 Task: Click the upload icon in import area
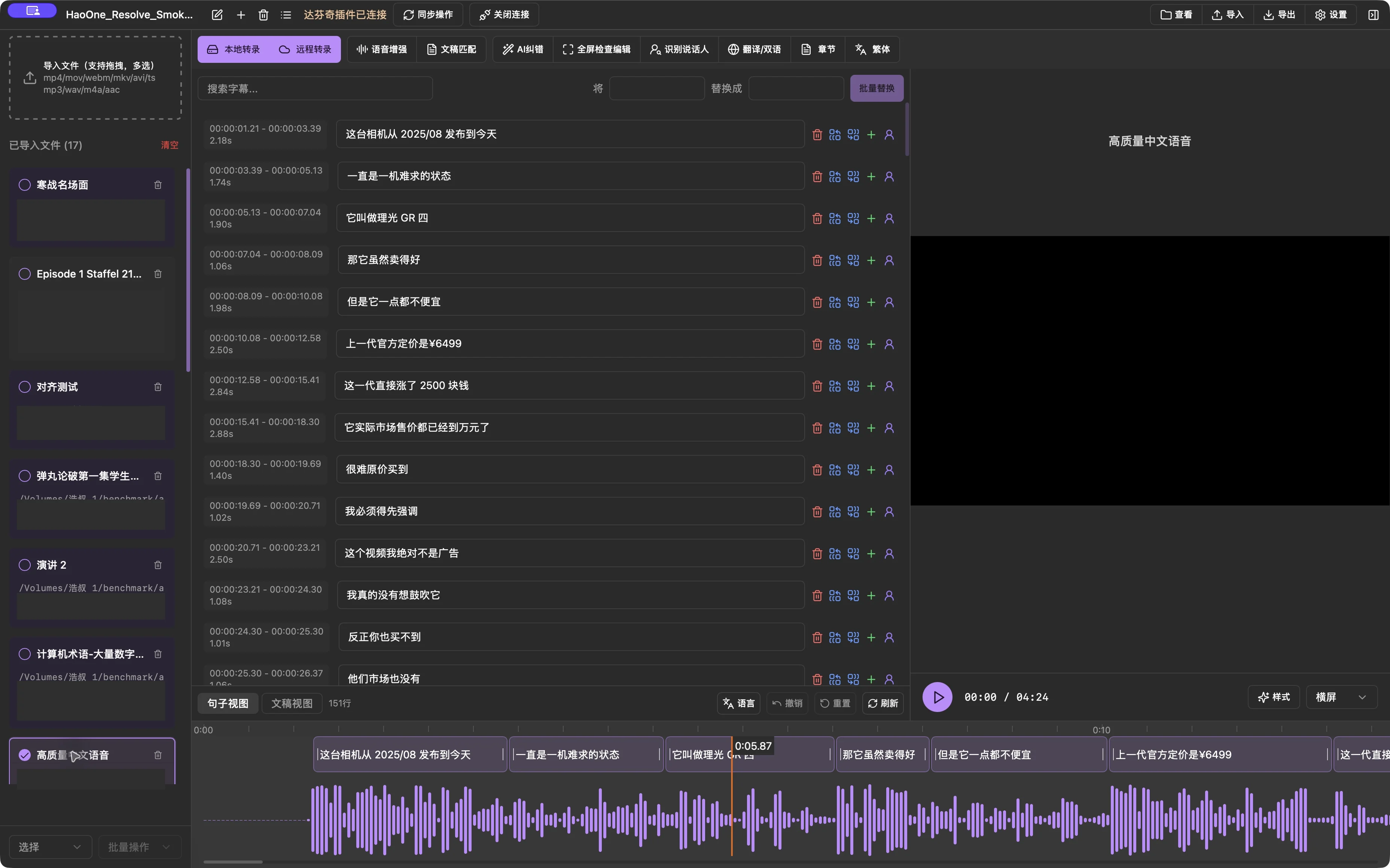(30, 77)
